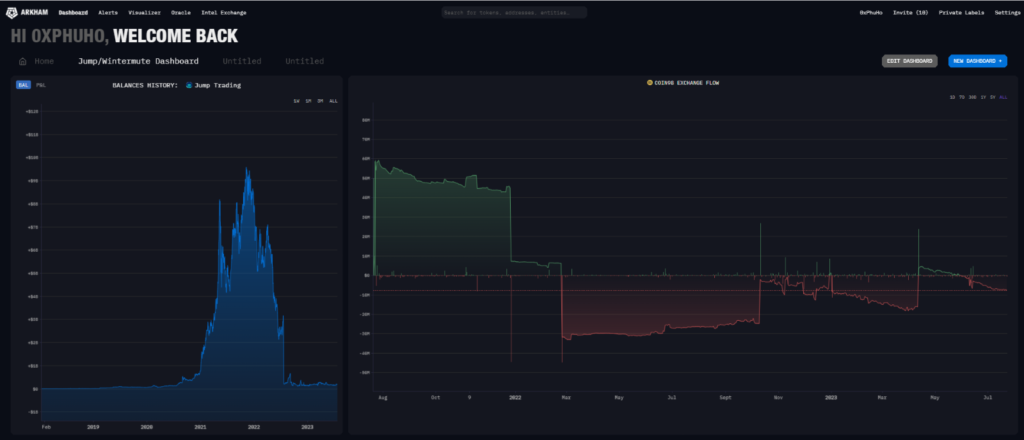Select 1M range on balances chart
Viewport: 1024px width, 440px height.
308,101
